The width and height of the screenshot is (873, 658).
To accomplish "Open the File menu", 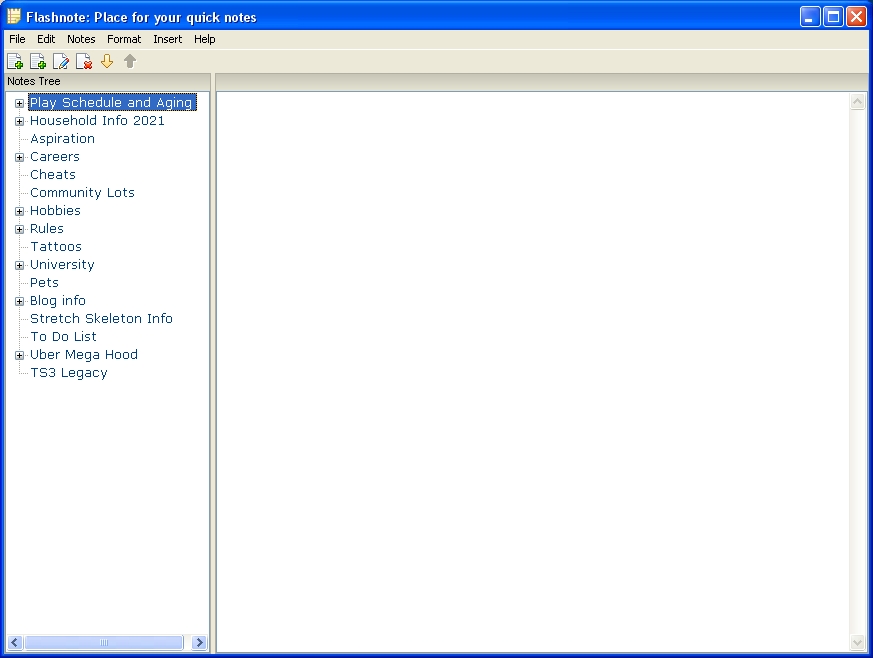I will [17, 39].
